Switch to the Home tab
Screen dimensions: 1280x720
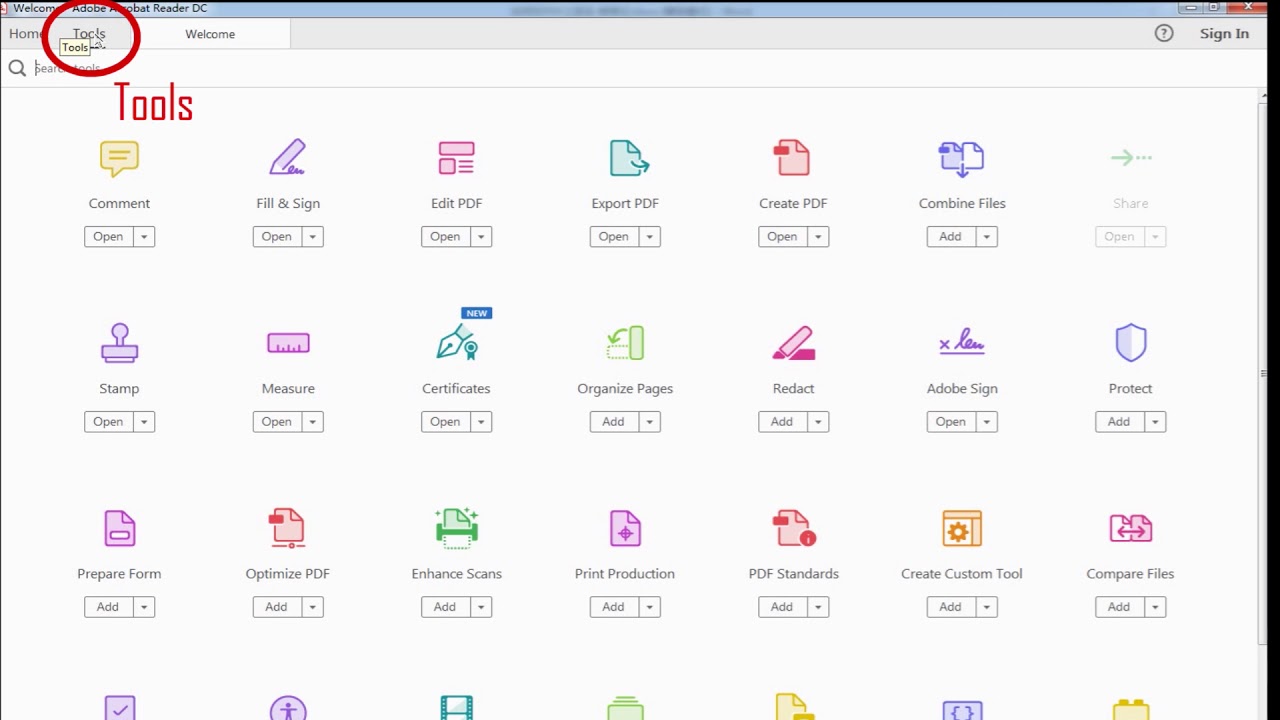pos(26,34)
